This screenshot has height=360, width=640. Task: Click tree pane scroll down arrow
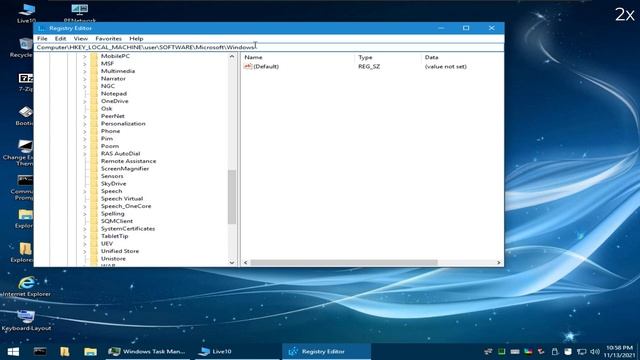pos(232,262)
